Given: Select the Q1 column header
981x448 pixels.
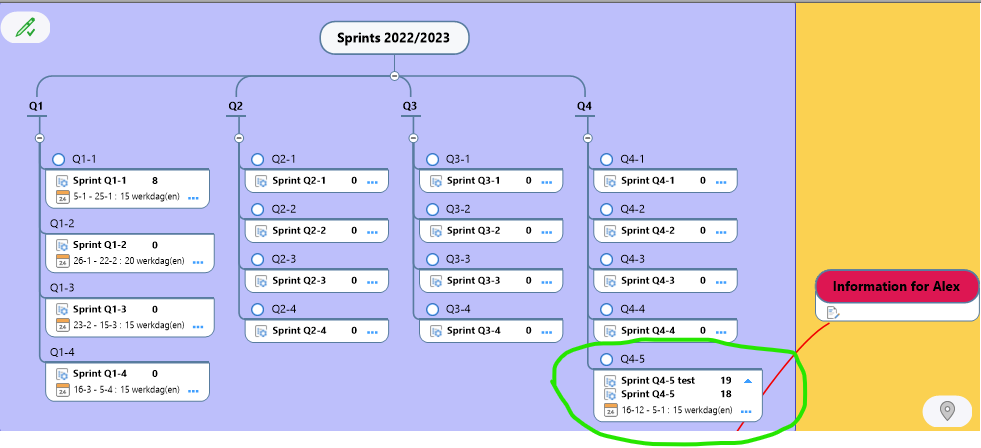Looking at the screenshot, I should pos(36,106).
